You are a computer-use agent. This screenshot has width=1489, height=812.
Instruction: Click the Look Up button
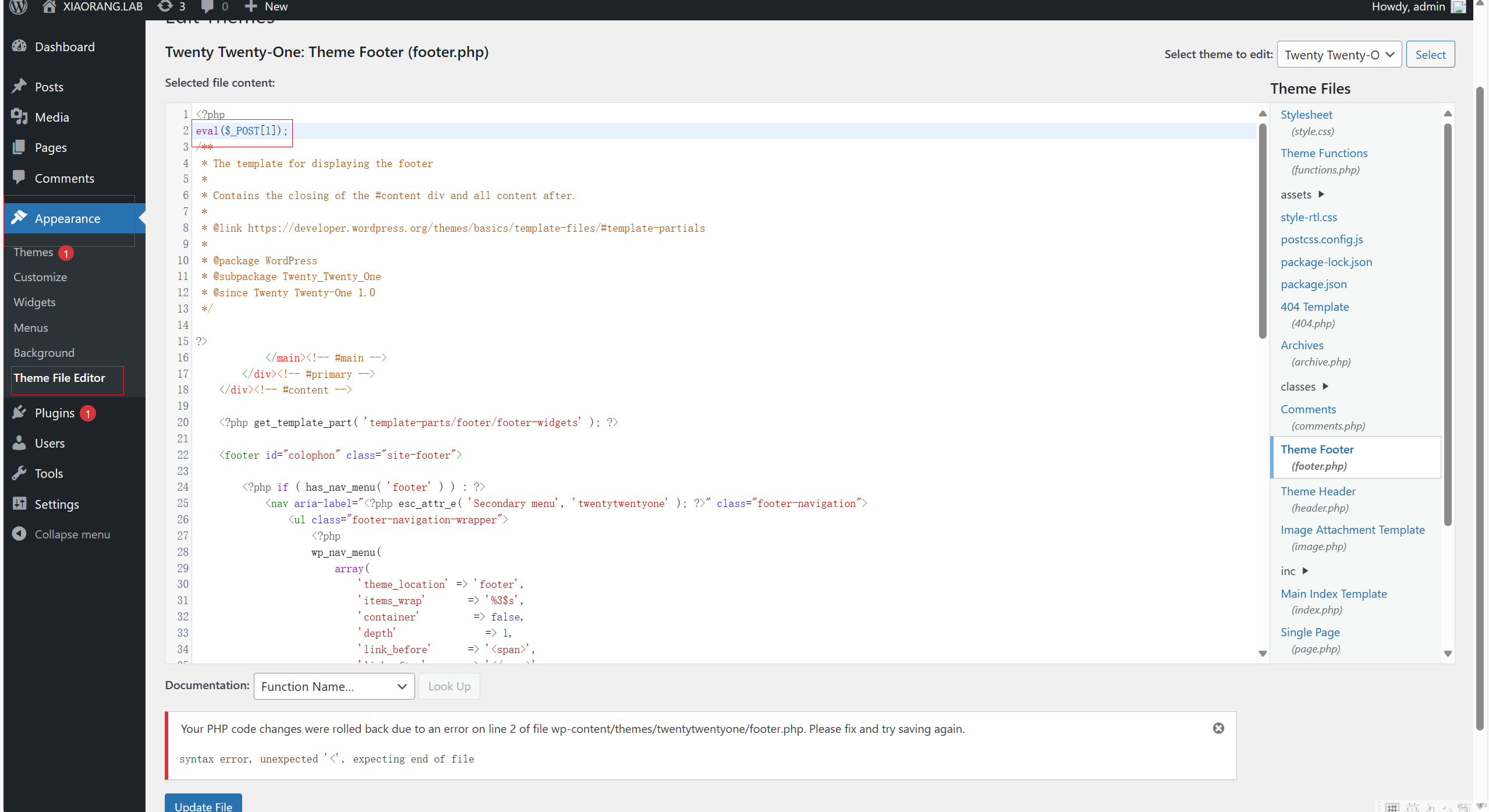point(449,686)
